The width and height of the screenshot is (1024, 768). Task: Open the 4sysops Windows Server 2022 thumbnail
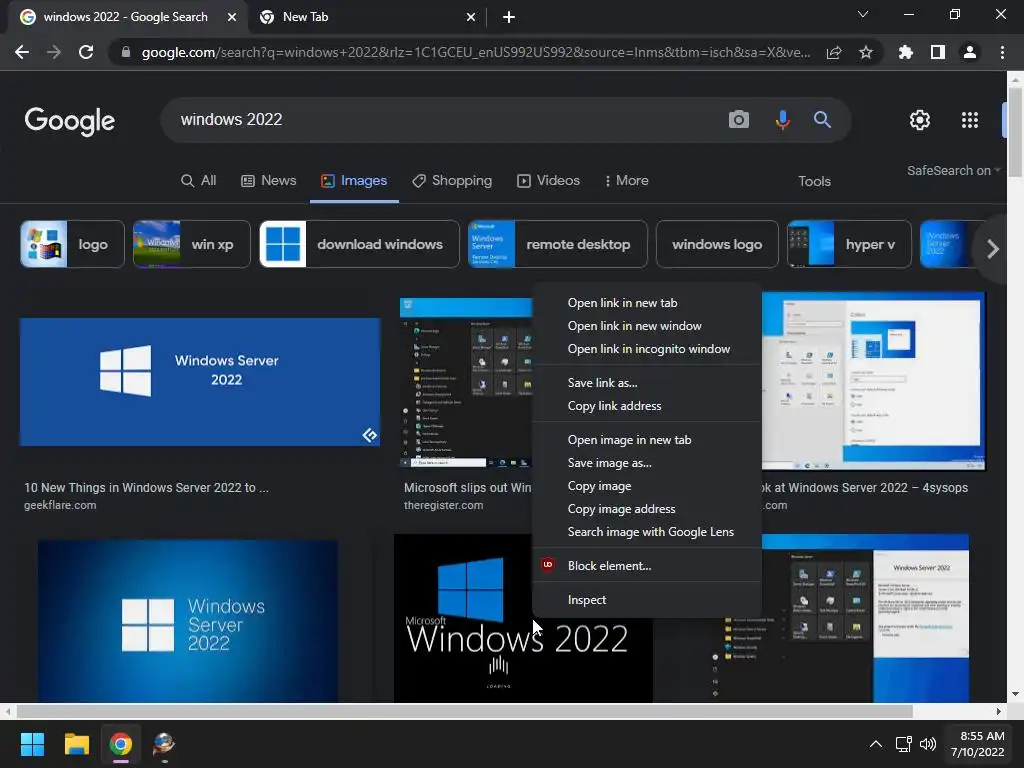(x=873, y=381)
